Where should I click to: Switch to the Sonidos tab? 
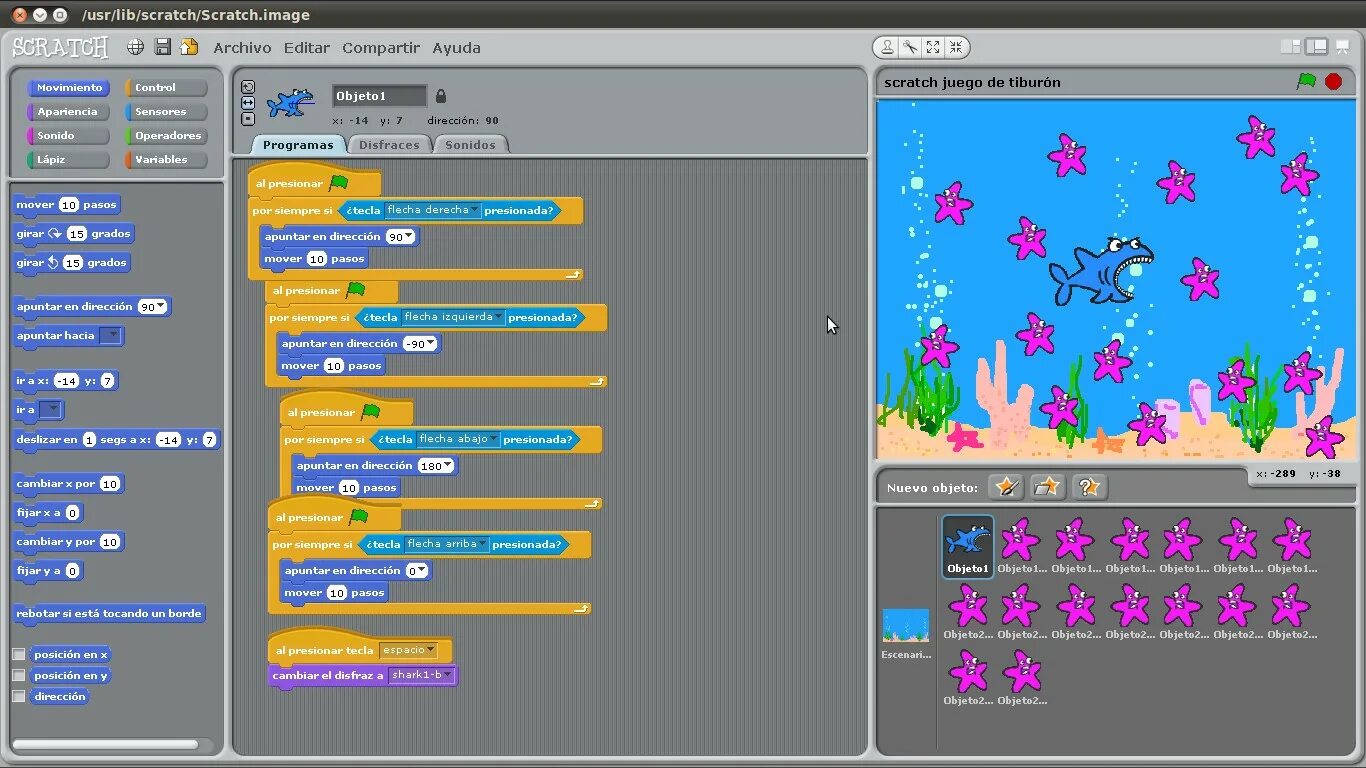pyautogui.click(x=470, y=144)
